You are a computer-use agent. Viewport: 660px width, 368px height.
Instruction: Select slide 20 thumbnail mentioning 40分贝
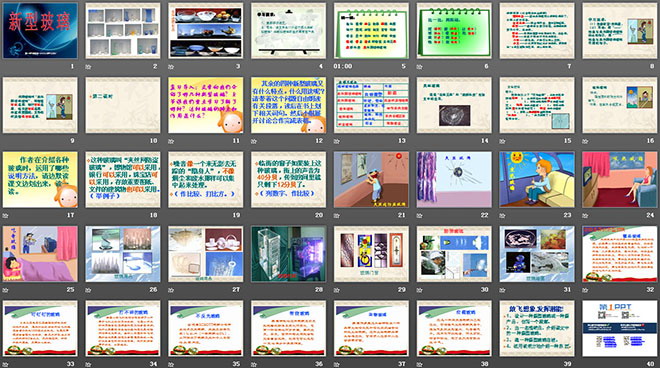pos(288,179)
